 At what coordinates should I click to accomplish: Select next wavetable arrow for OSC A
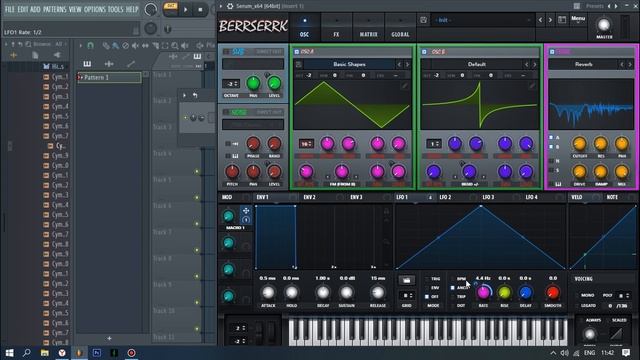407,64
